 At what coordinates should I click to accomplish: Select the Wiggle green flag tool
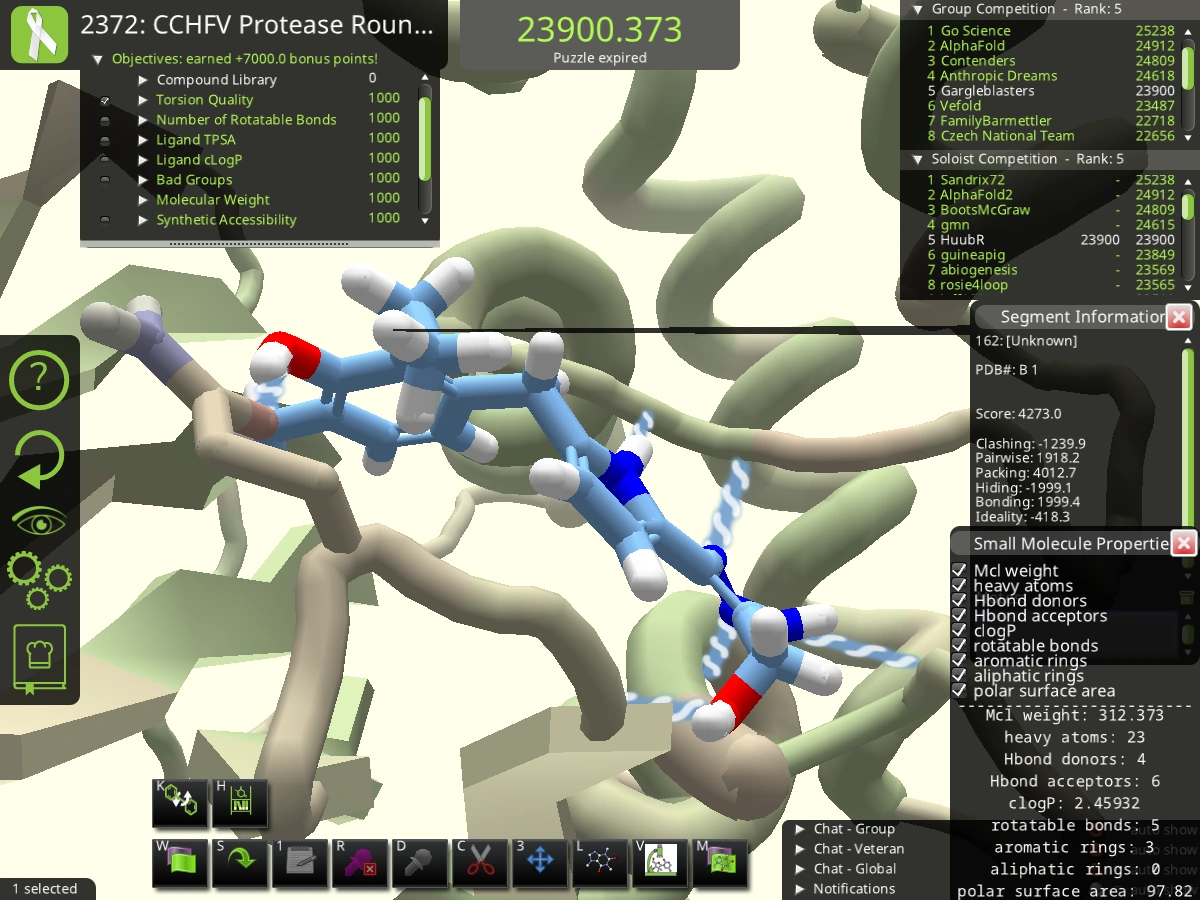click(x=180, y=863)
